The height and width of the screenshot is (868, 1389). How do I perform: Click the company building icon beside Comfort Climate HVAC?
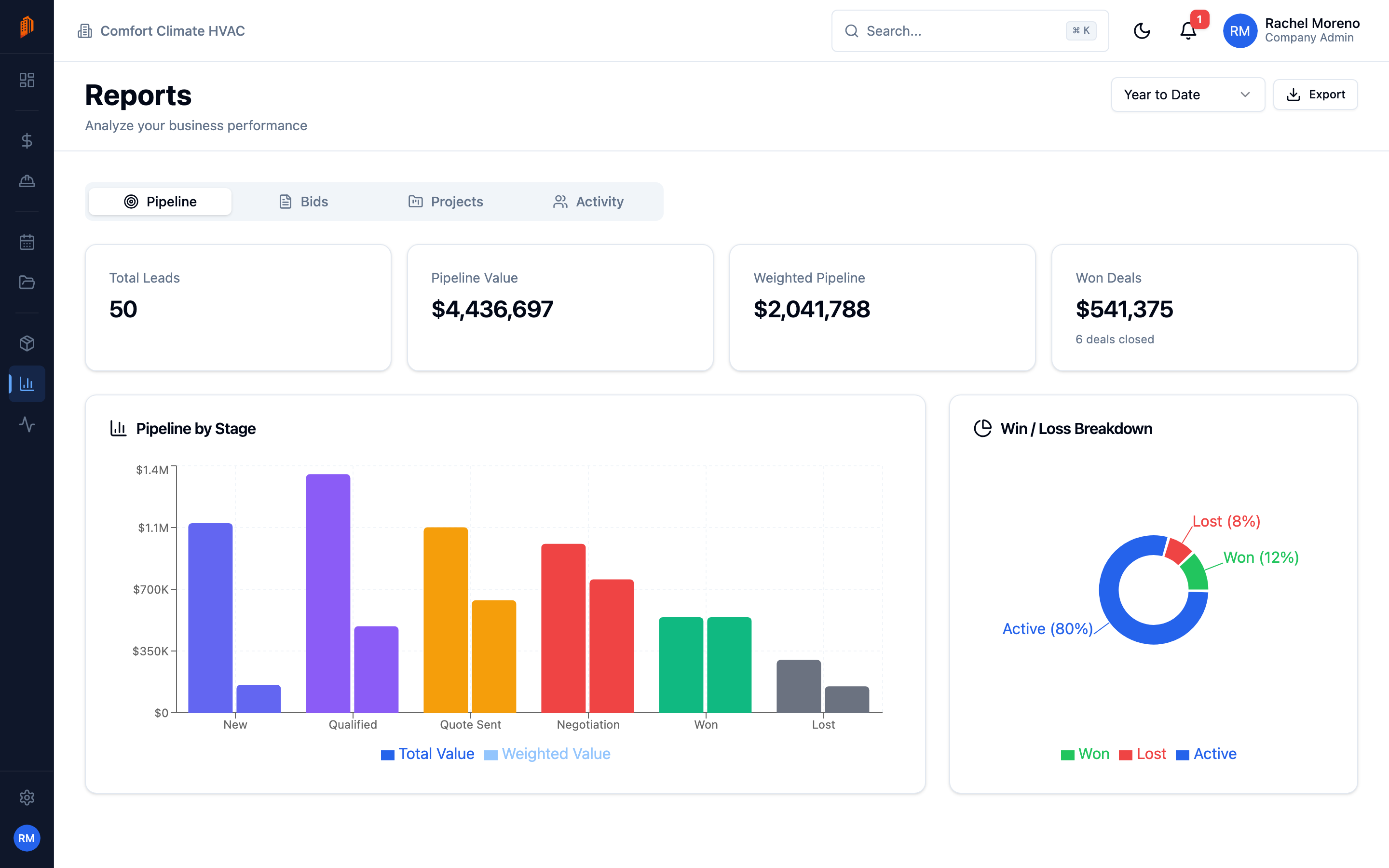pos(85,31)
